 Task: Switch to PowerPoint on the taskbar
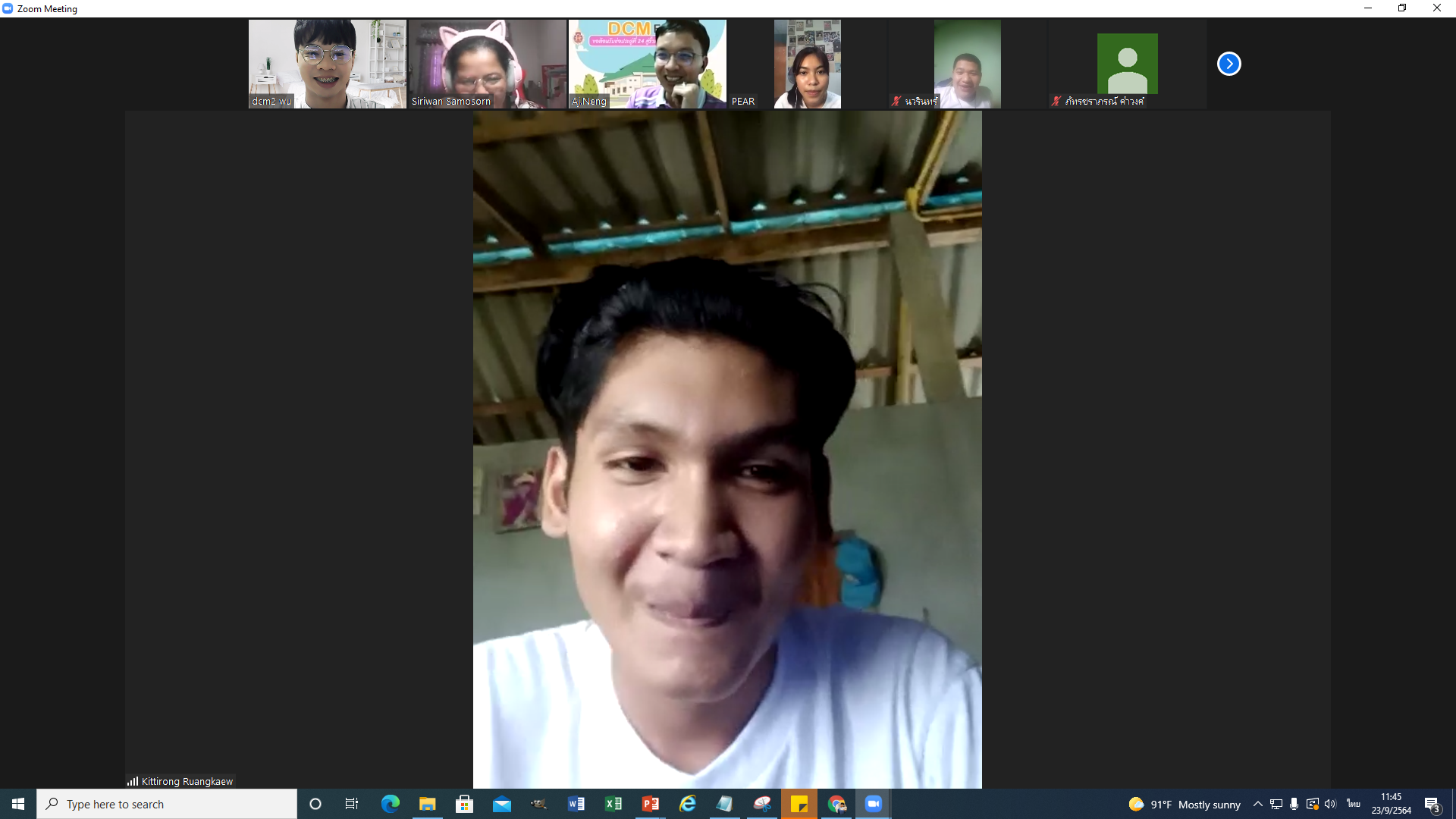point(650,804)
